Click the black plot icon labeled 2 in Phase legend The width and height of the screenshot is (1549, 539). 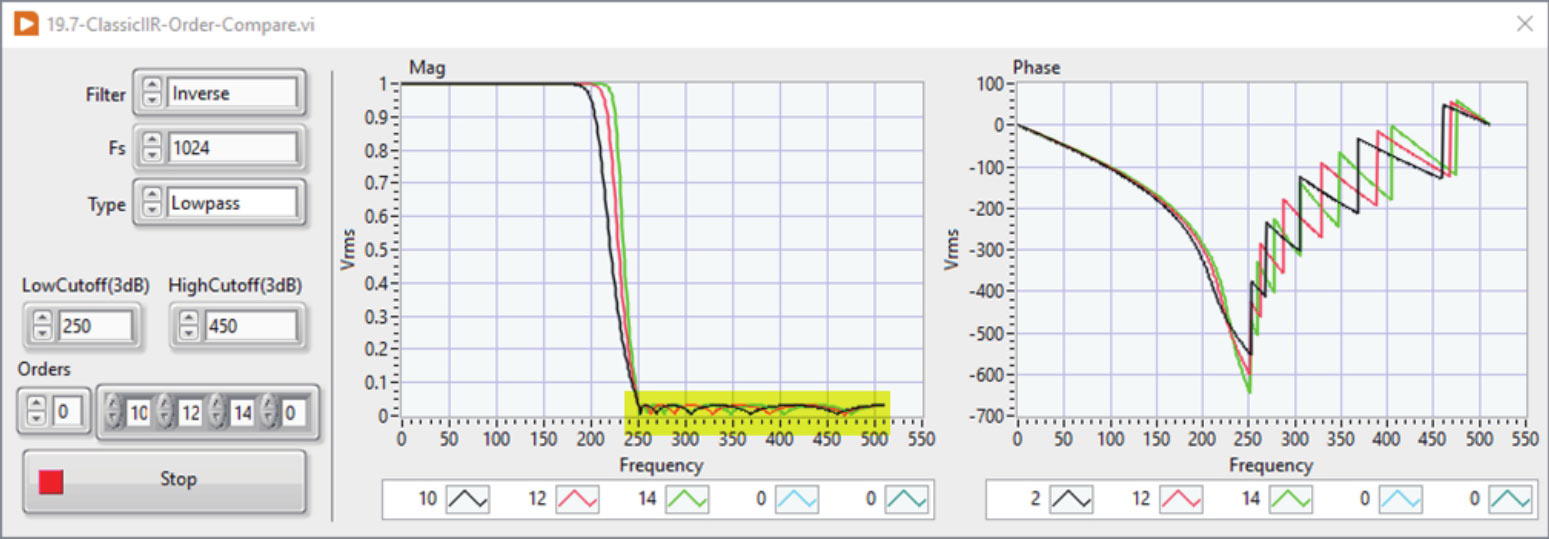coord(1071,499)
